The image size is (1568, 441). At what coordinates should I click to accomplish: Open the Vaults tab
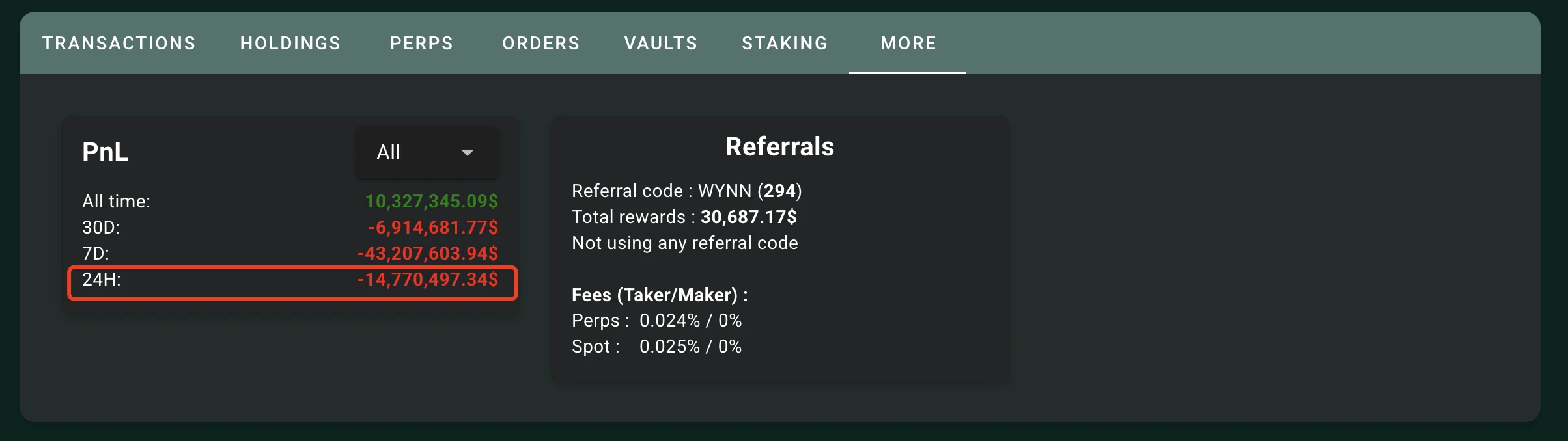click(660, 44)
